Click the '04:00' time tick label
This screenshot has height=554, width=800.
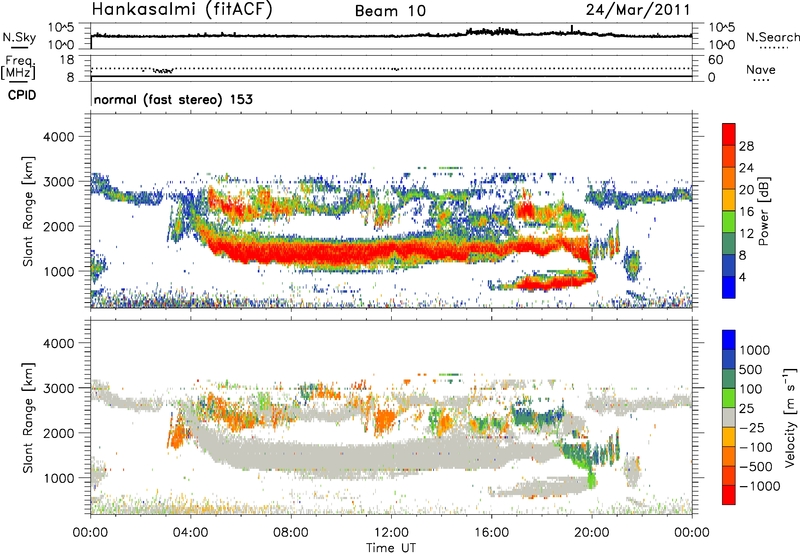click(190, 533)
